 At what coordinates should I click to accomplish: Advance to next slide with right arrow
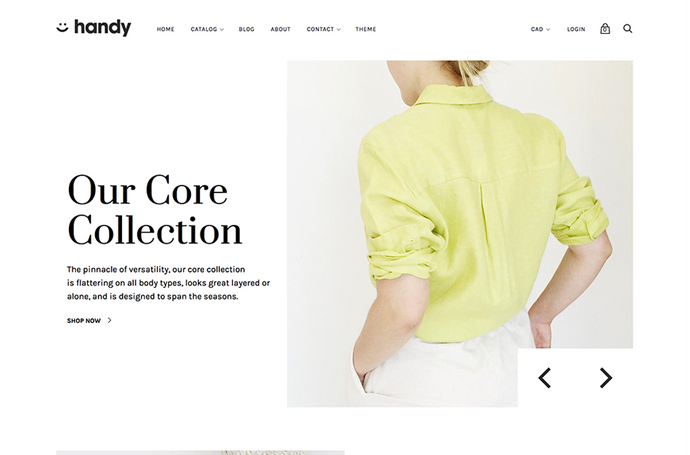pos(606,378)
